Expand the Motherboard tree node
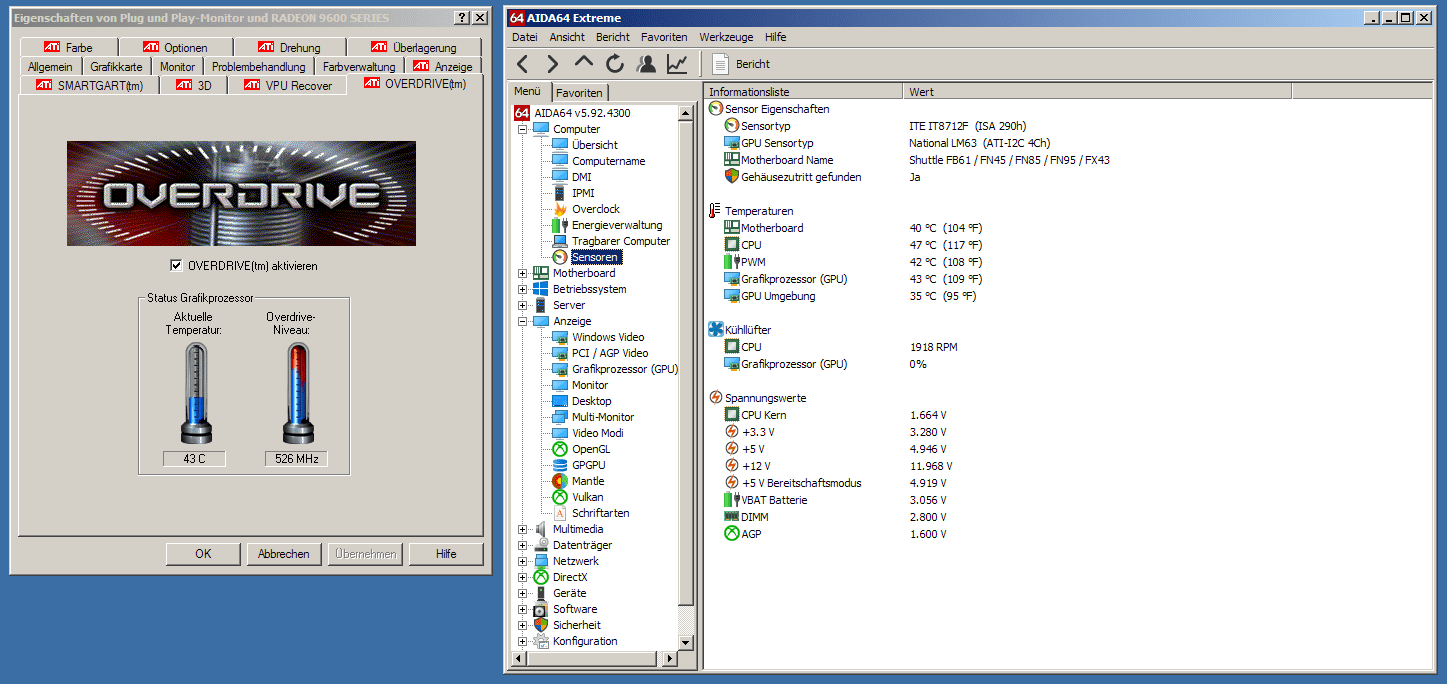This screenshot has height=684, width=1447. (x=522, y=273)
